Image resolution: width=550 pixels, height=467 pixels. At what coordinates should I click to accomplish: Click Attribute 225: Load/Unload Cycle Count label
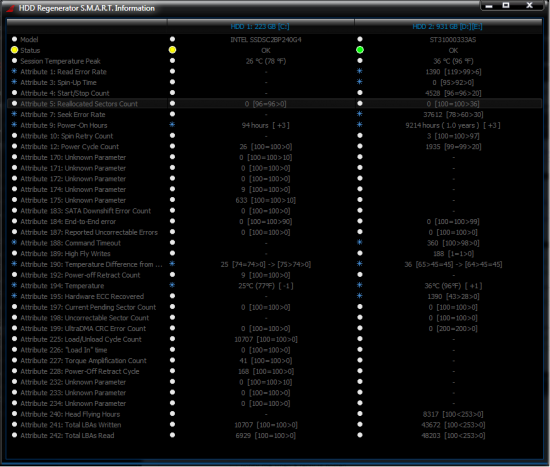(x=81, y=339)
